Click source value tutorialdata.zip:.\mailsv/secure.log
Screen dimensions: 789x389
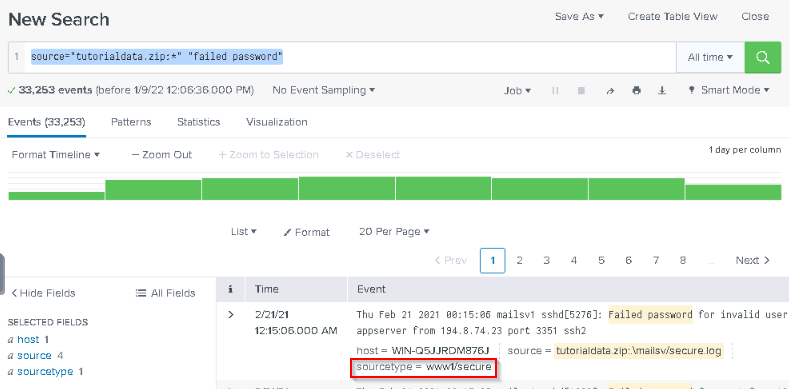[639, 351]
